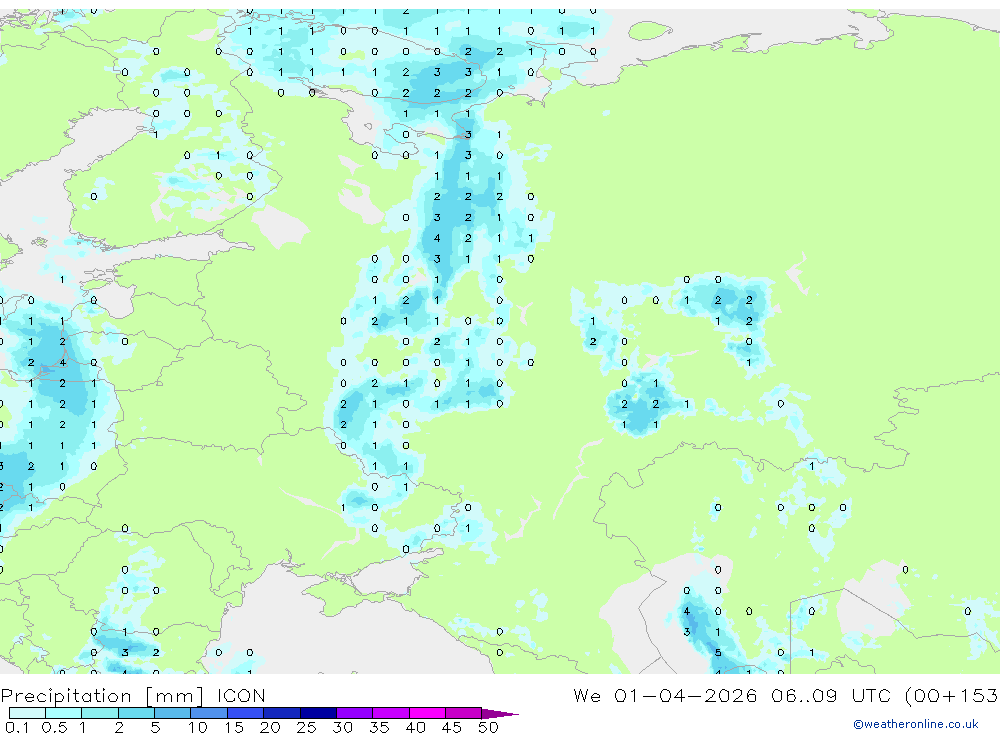Pick the 45–50 mm legend swatch

pos(464,713)
